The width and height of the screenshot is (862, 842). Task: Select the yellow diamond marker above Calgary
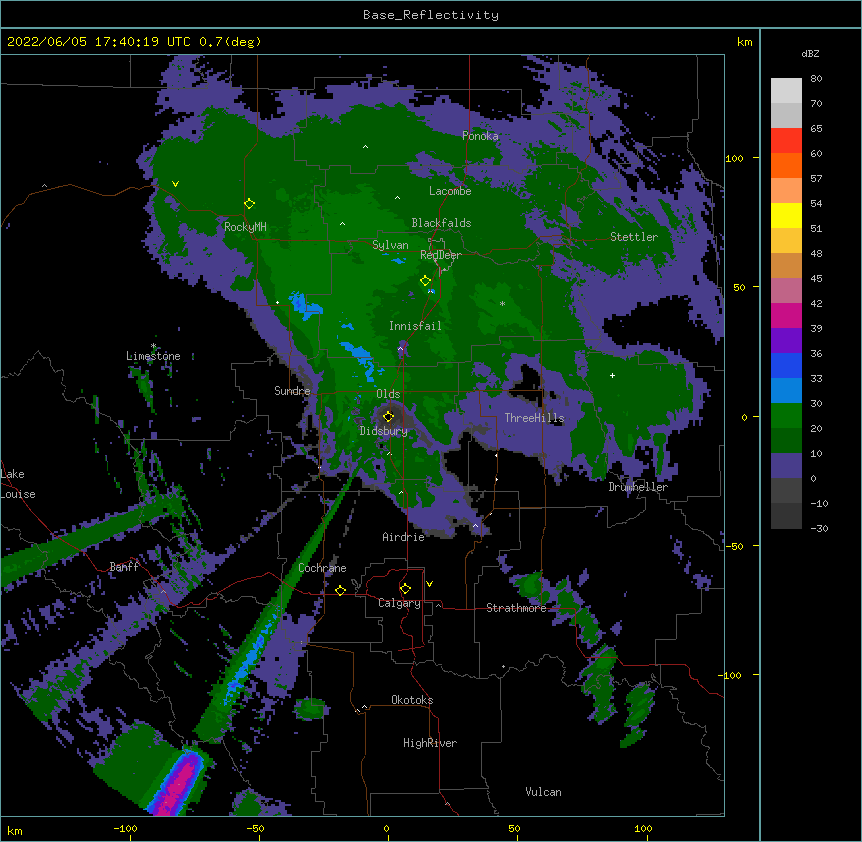pos(405,589)
